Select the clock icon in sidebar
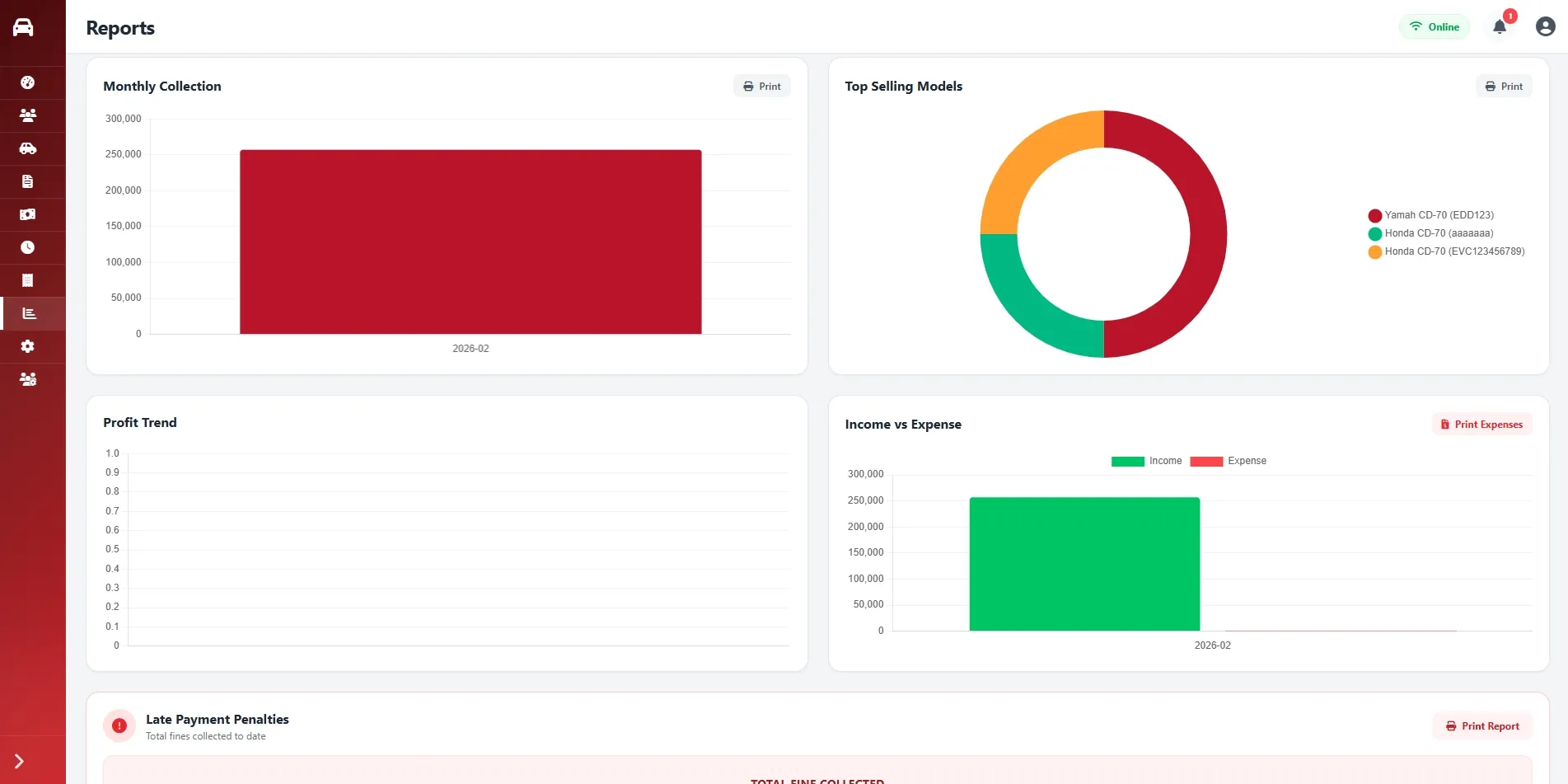 (x=28, y=247)
